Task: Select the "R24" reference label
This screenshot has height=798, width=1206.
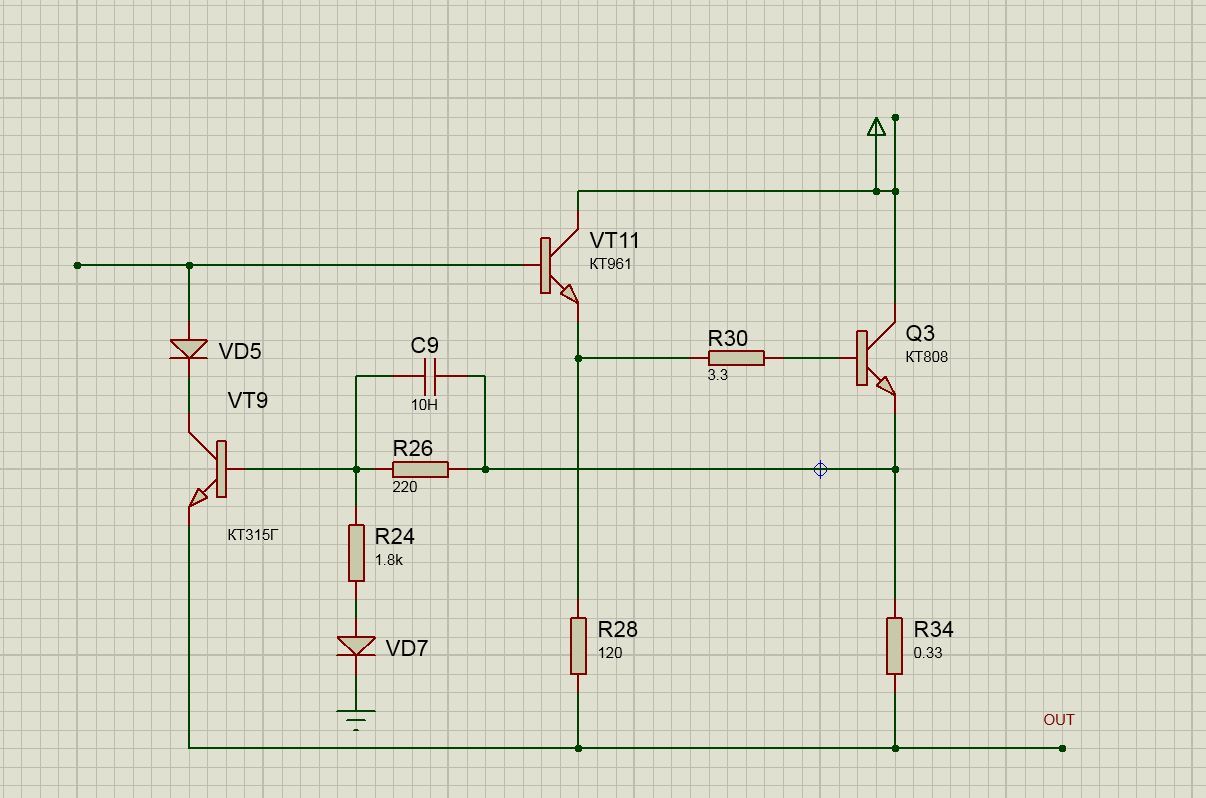Action: point(395,536)
